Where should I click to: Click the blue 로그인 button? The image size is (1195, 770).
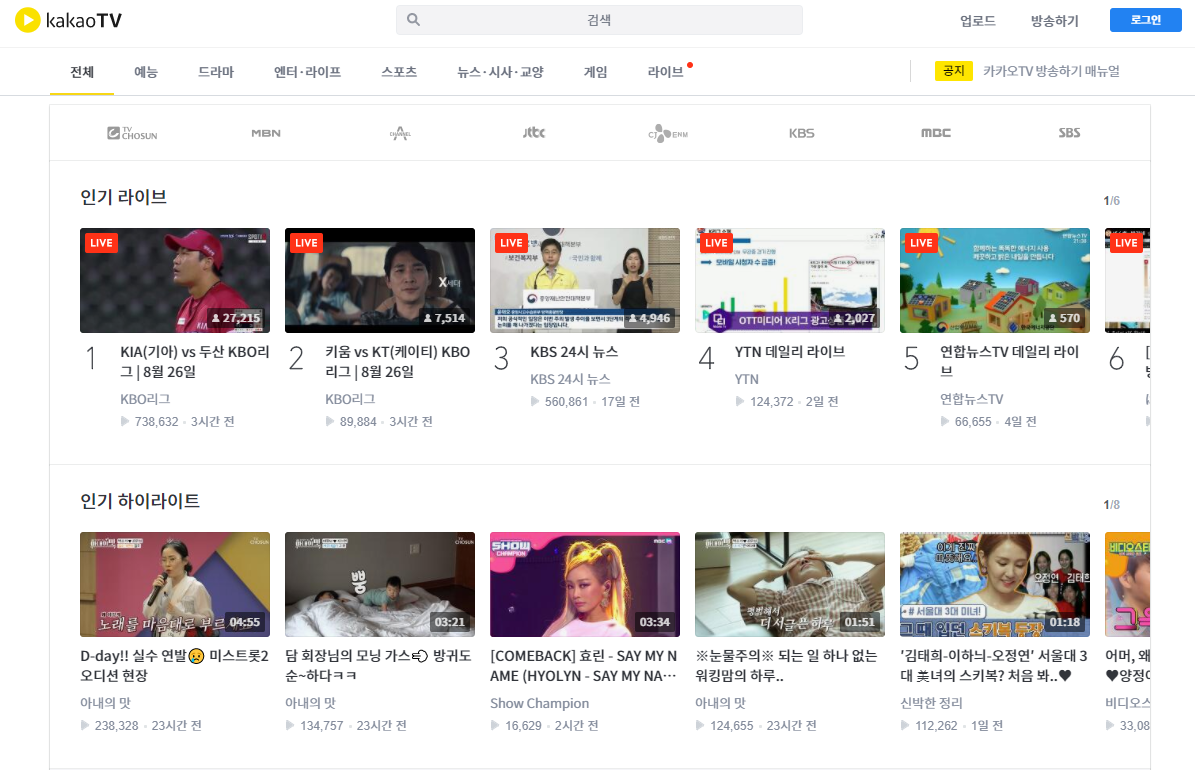click(1145, 20)
